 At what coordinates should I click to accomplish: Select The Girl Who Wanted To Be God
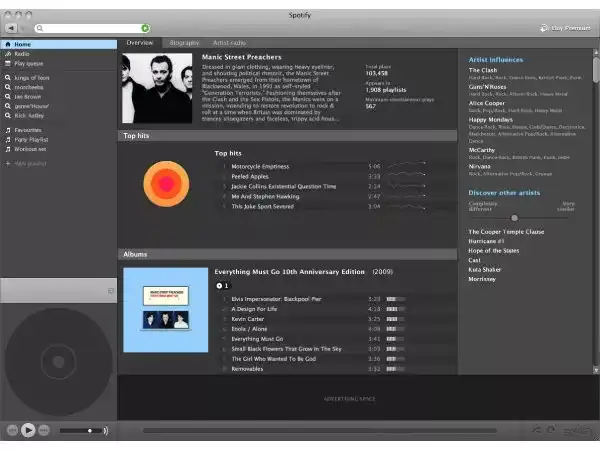[274, 359]
